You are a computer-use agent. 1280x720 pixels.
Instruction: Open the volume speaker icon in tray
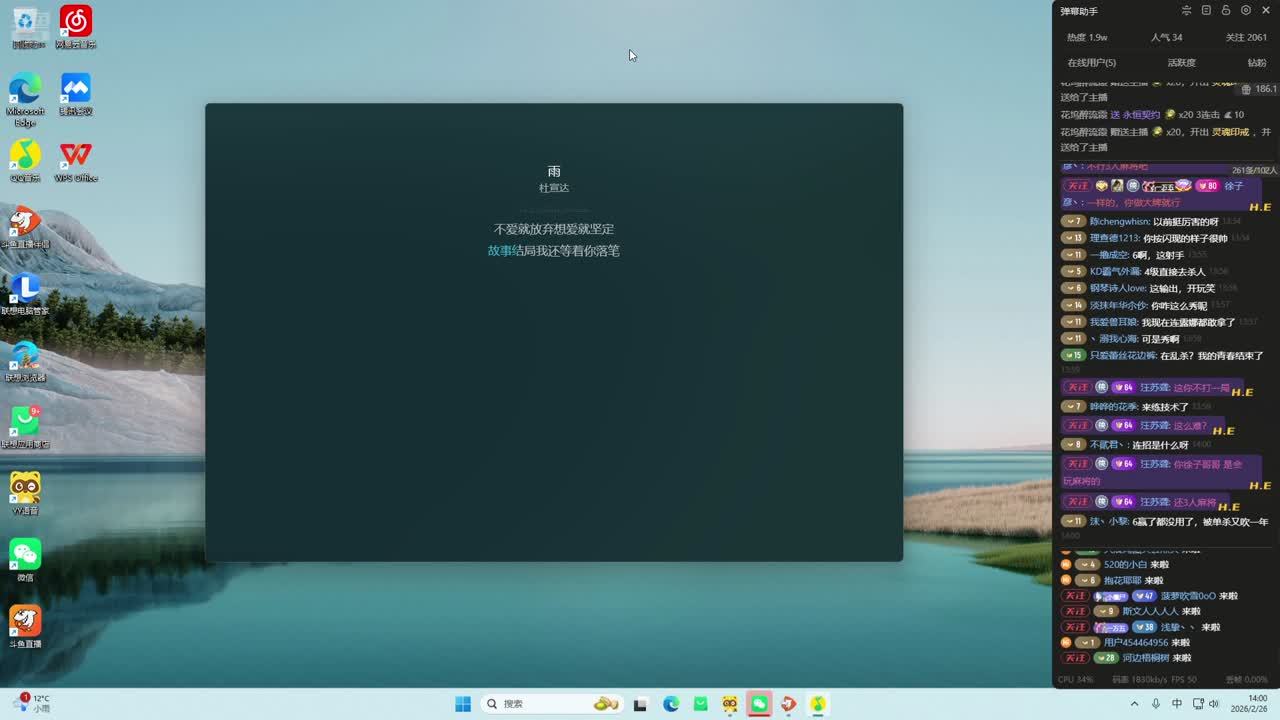pyautogui.click(x=1214, y=704)
